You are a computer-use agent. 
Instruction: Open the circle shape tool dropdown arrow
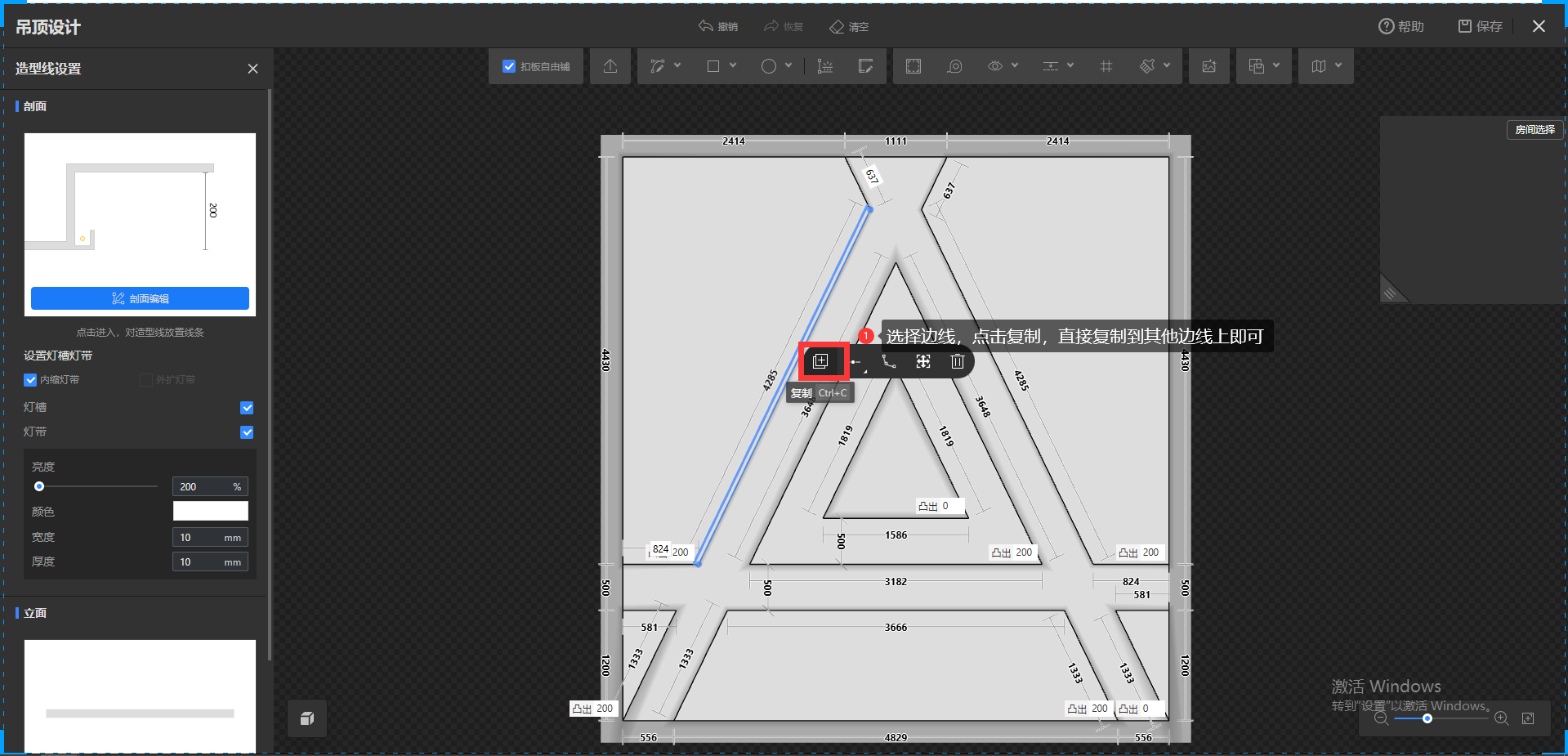point(788,65)
